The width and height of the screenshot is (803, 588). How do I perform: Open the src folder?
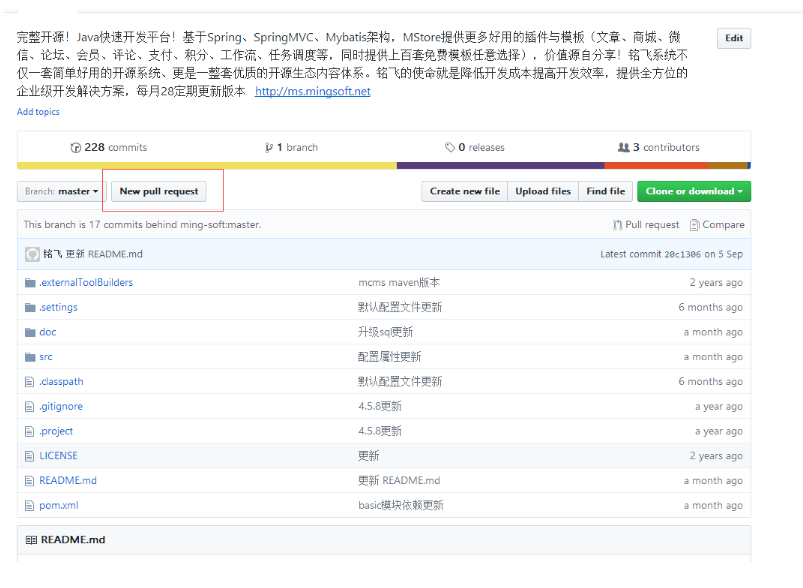point(46,357)
